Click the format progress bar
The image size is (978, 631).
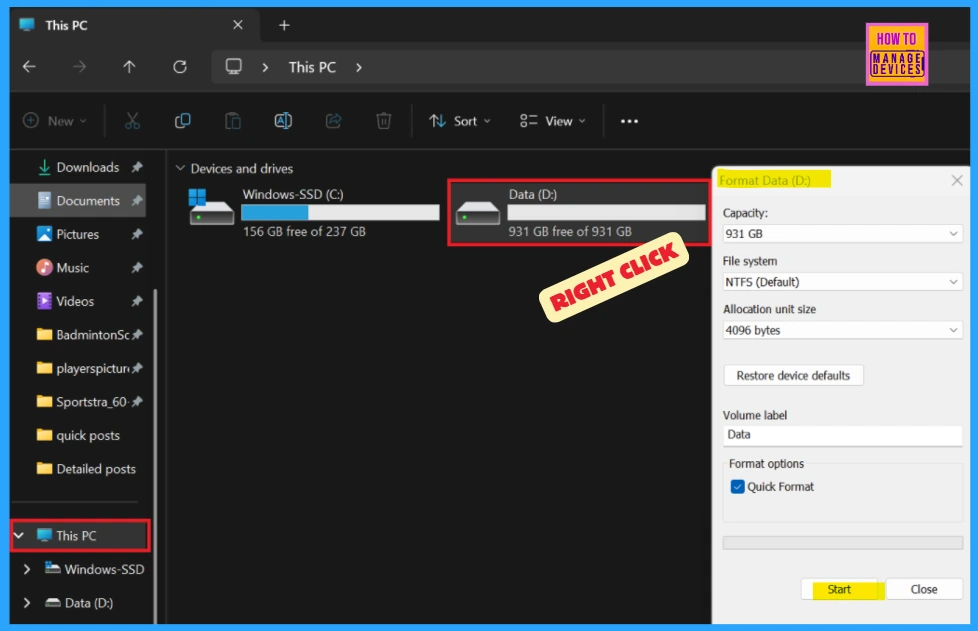click(x=843, y=542)
